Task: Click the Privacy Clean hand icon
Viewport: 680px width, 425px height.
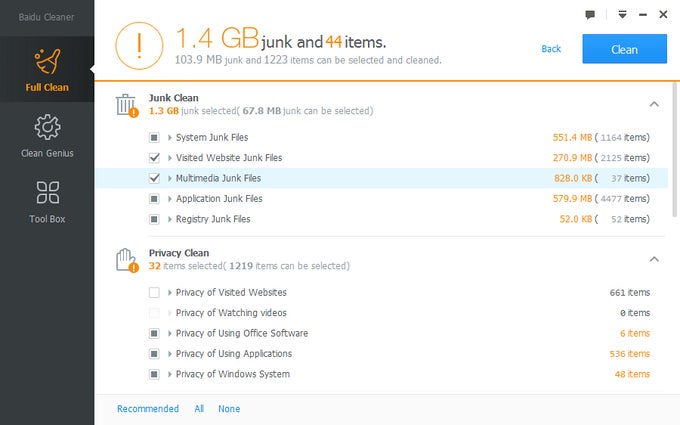Action: tap(126, 260)
